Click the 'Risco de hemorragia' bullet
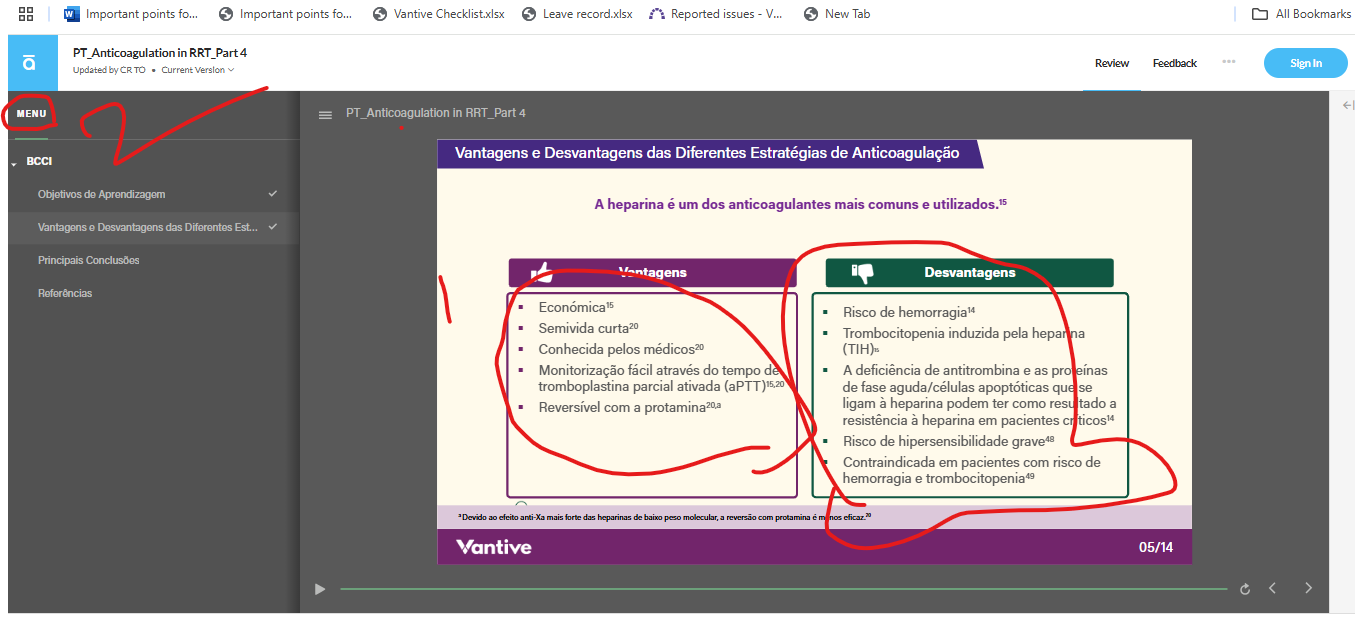Image resolution: width=1355 pixels, height=617 pixels. click(x=909, y=312)
